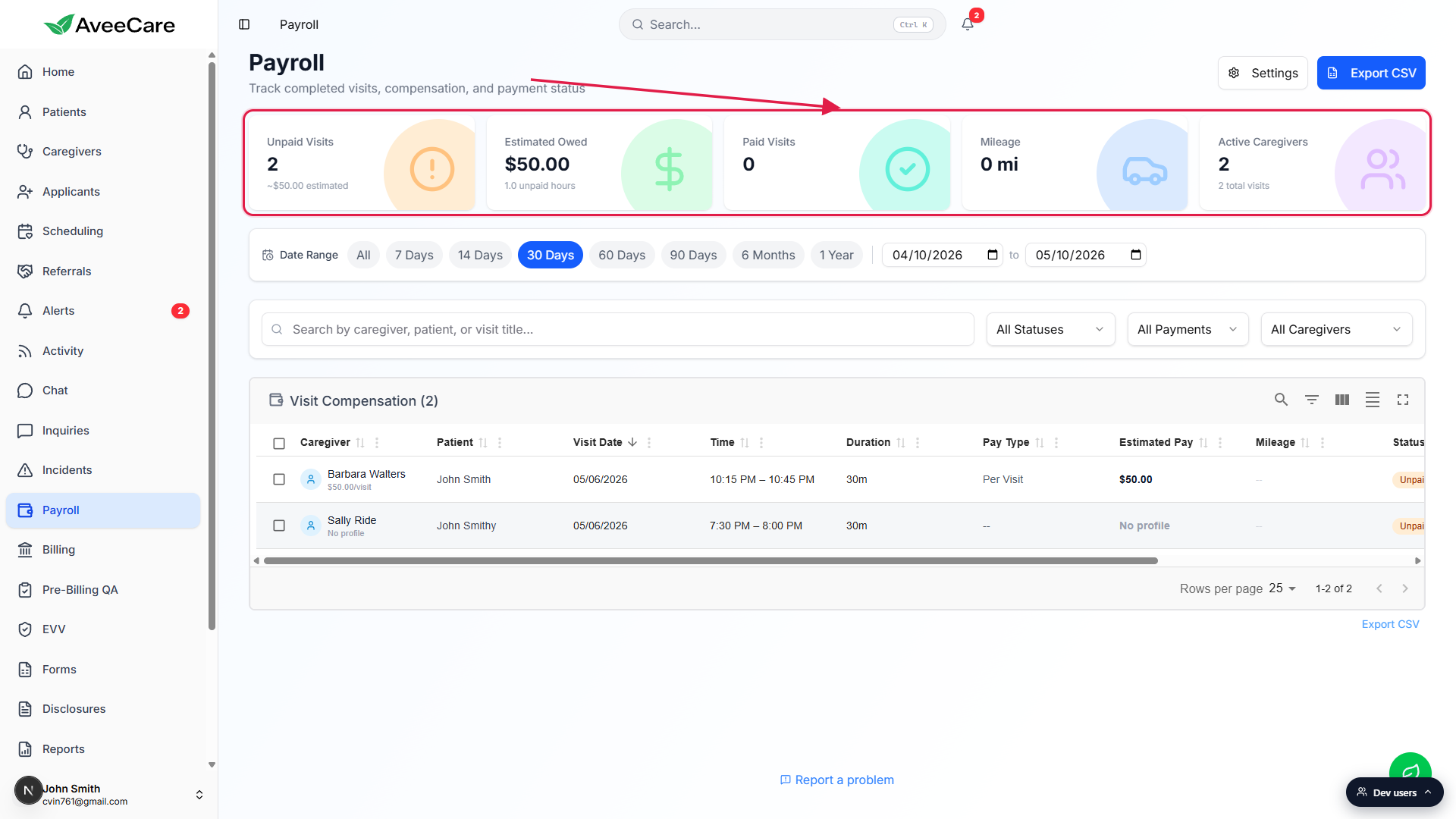The width and height of the screenshot is (1456, 819).
Task: Select the 1 Year range
Action: tap(836, 255)
